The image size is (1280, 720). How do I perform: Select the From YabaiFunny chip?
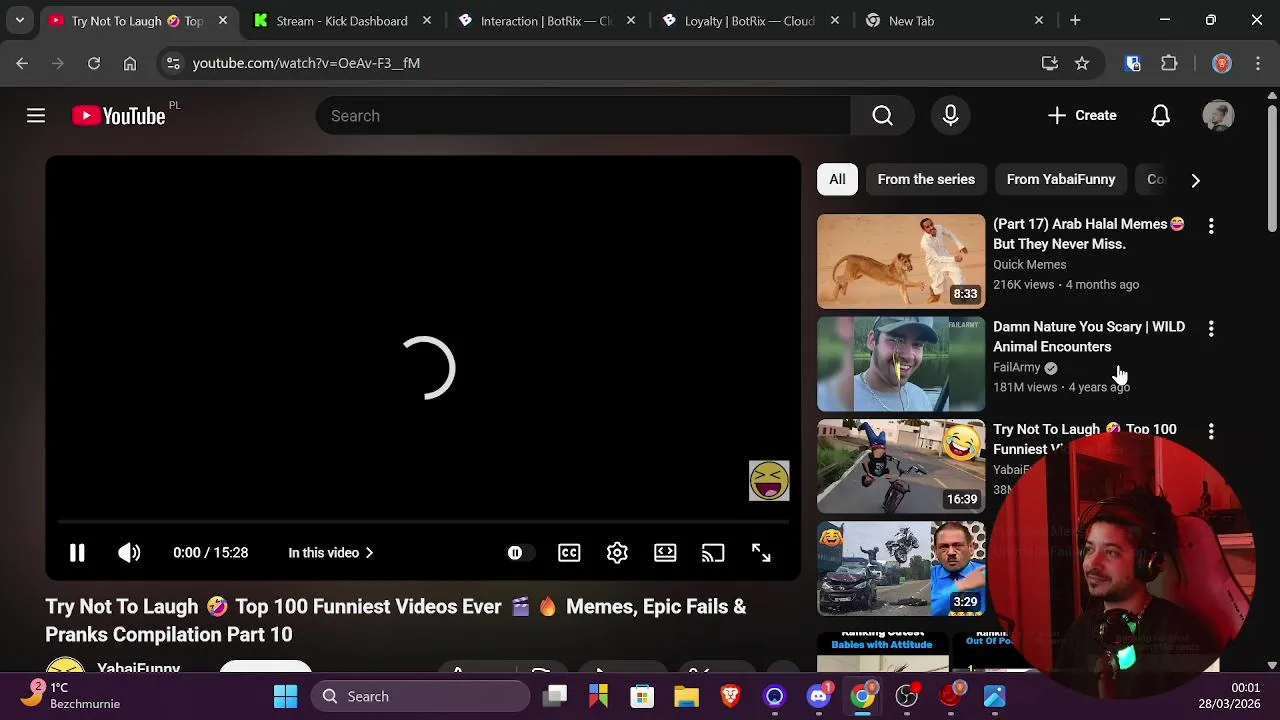click(x=1061, y=180)
